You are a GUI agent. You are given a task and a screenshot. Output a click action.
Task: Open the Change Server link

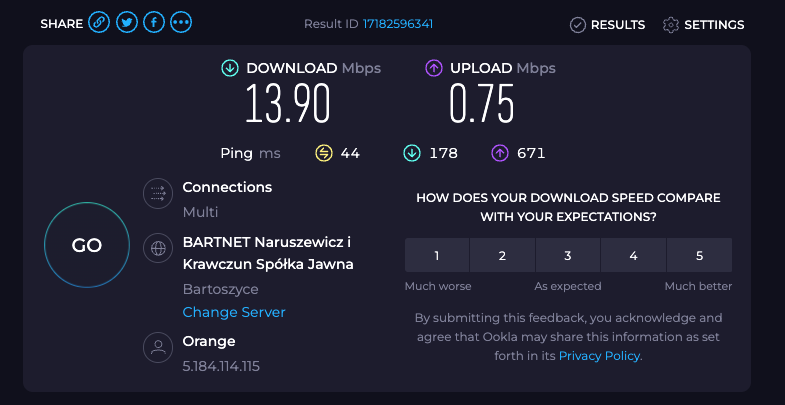(x=234, y=312)
